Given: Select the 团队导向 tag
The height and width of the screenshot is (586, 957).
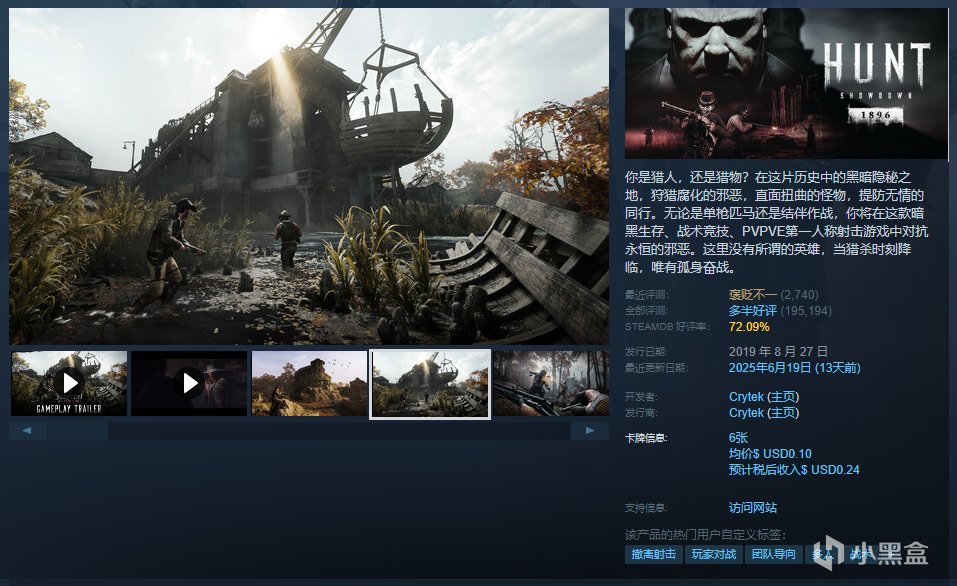Looking at the screenshot, I should click(x=773, y=554).
